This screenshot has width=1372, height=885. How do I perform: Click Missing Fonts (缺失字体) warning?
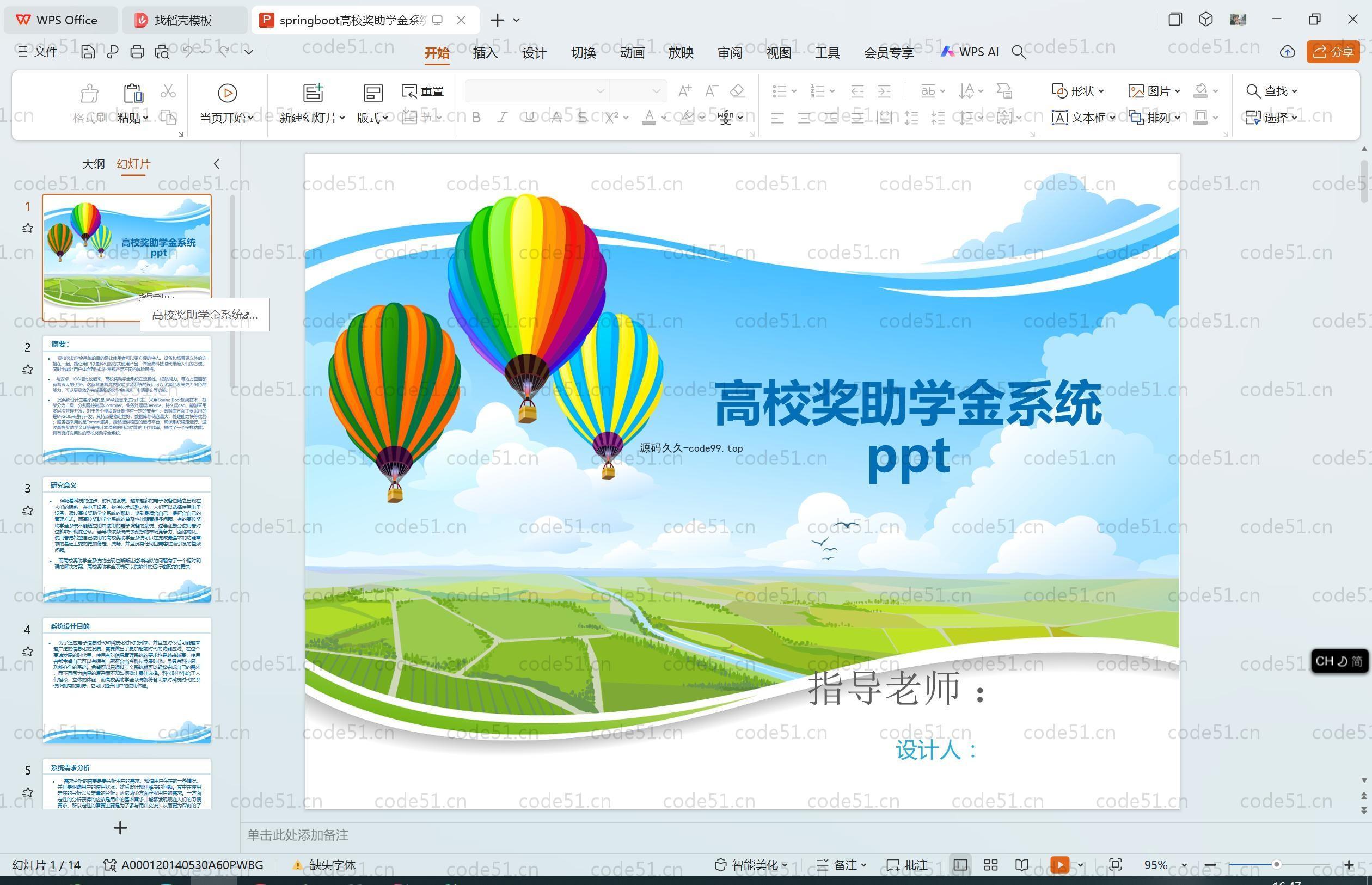click(324, 865)
